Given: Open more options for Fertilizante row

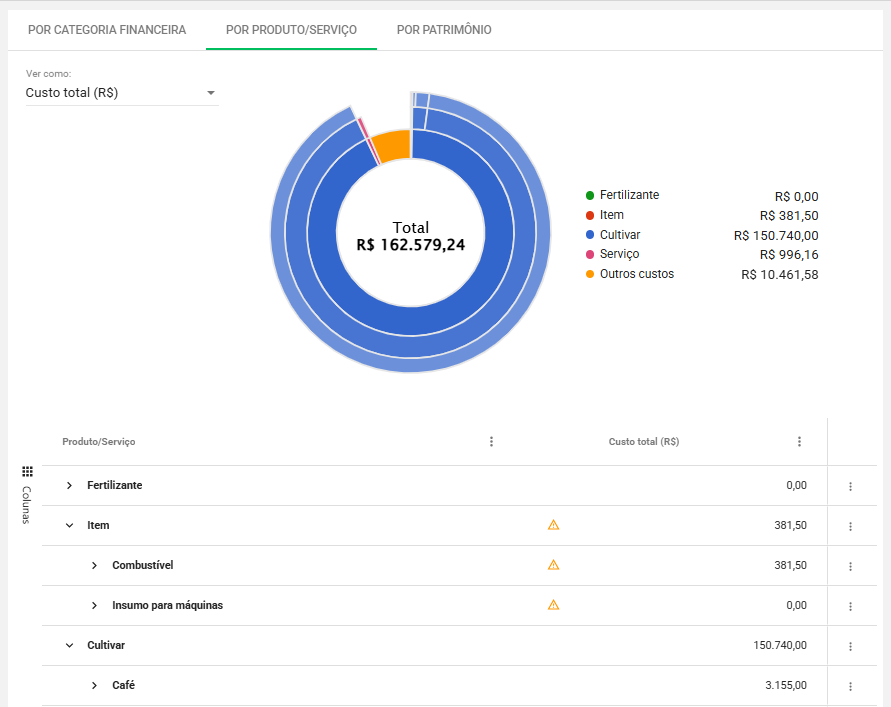Looking at the screenshot, I should click(x=850, y=486).
